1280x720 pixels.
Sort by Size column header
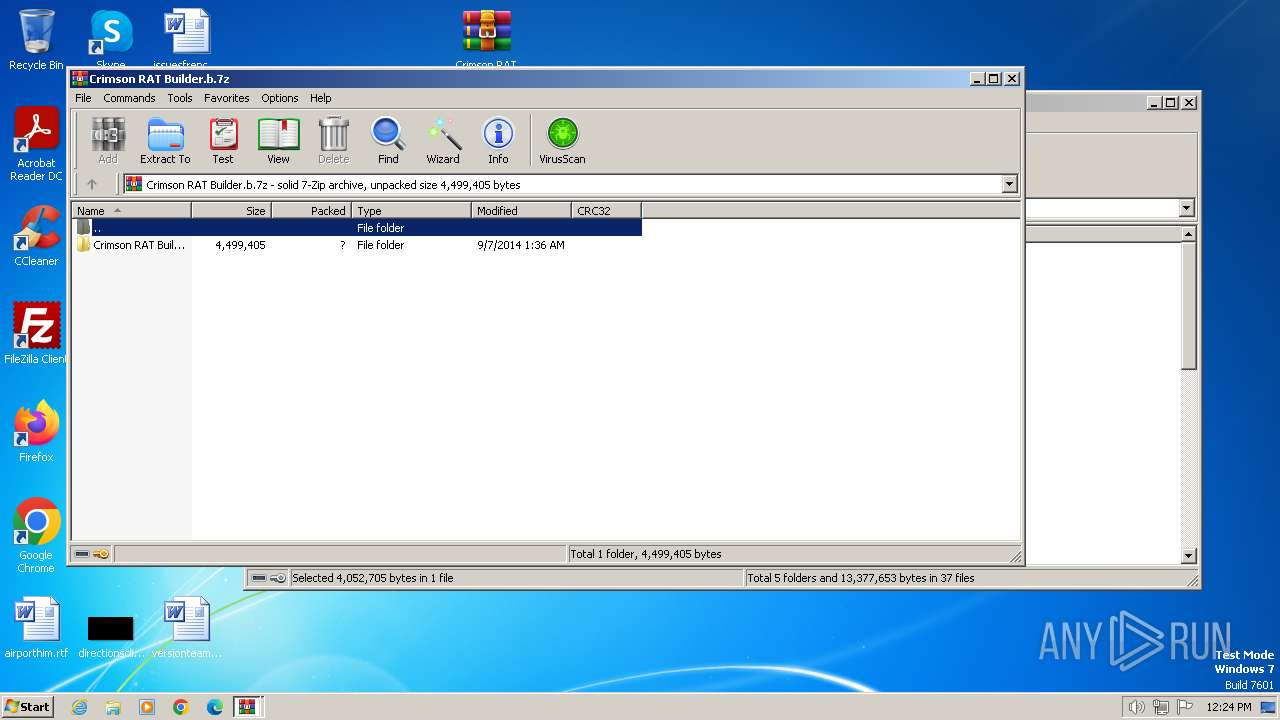tap(231, 210)
